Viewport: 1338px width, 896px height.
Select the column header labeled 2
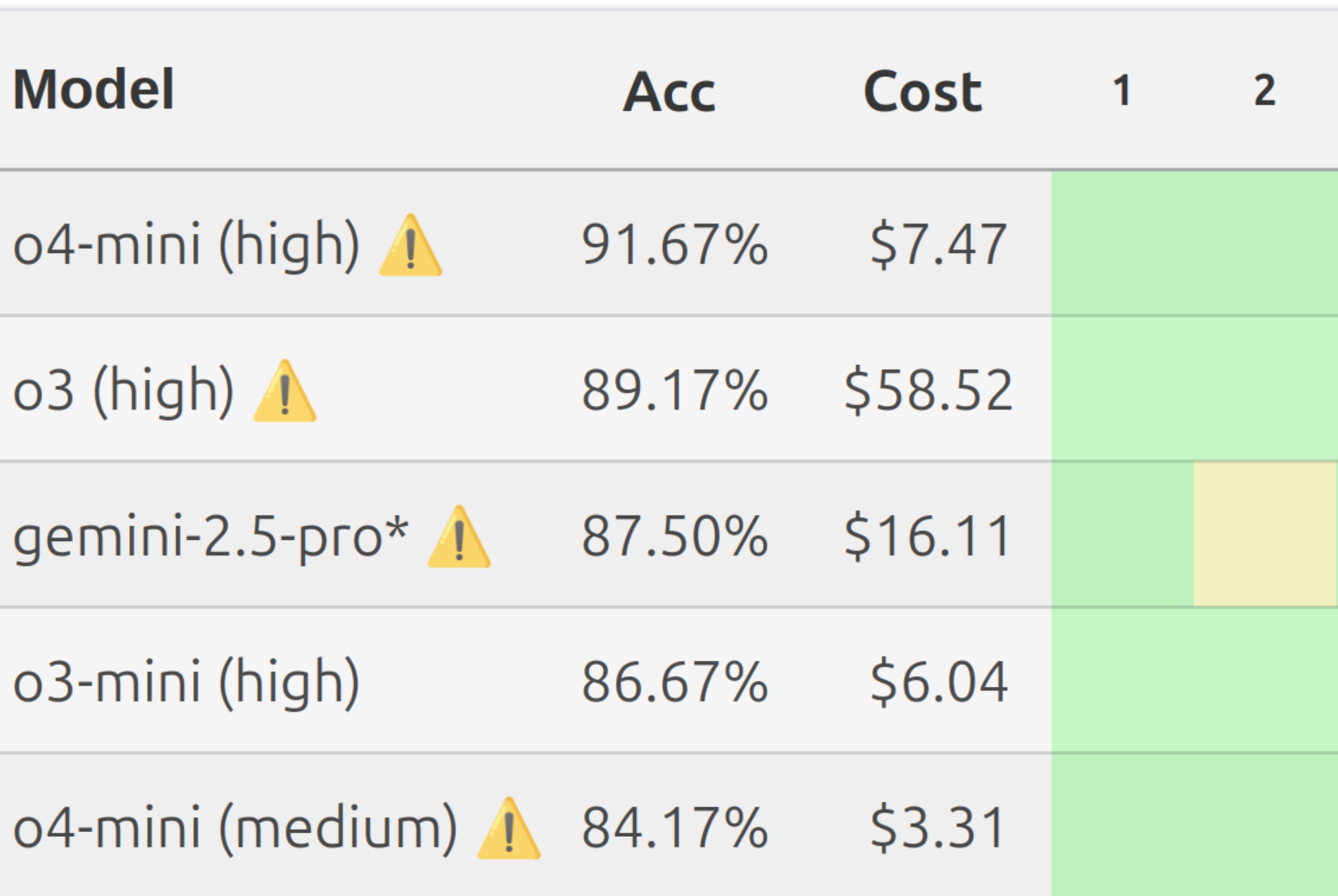1264,91
